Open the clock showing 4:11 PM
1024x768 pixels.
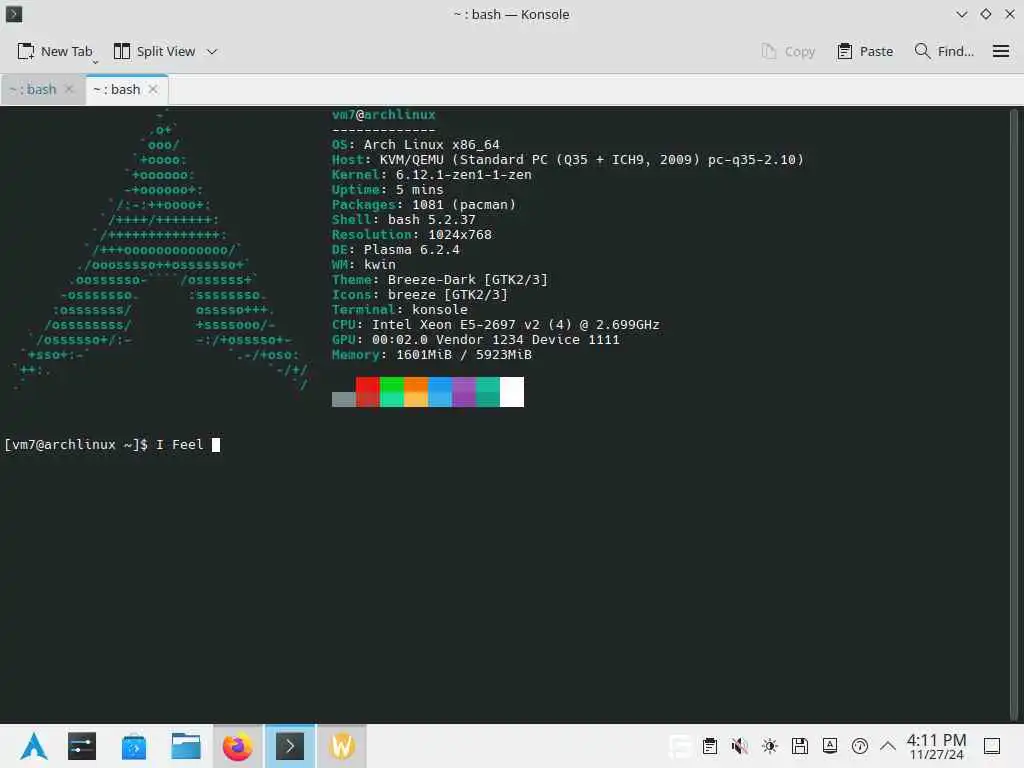tap(936, 746)
